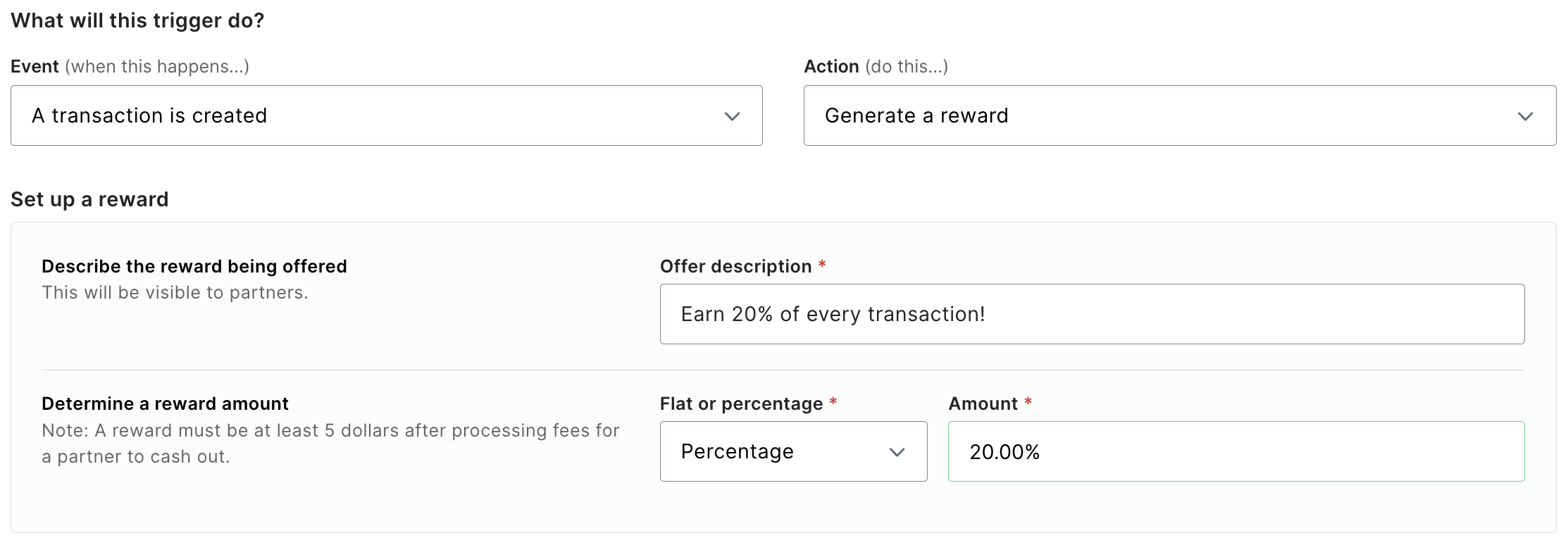Click 'Determine a reward amount' text
This screenshot has width=1568, height=545.
tap(166, 403)
